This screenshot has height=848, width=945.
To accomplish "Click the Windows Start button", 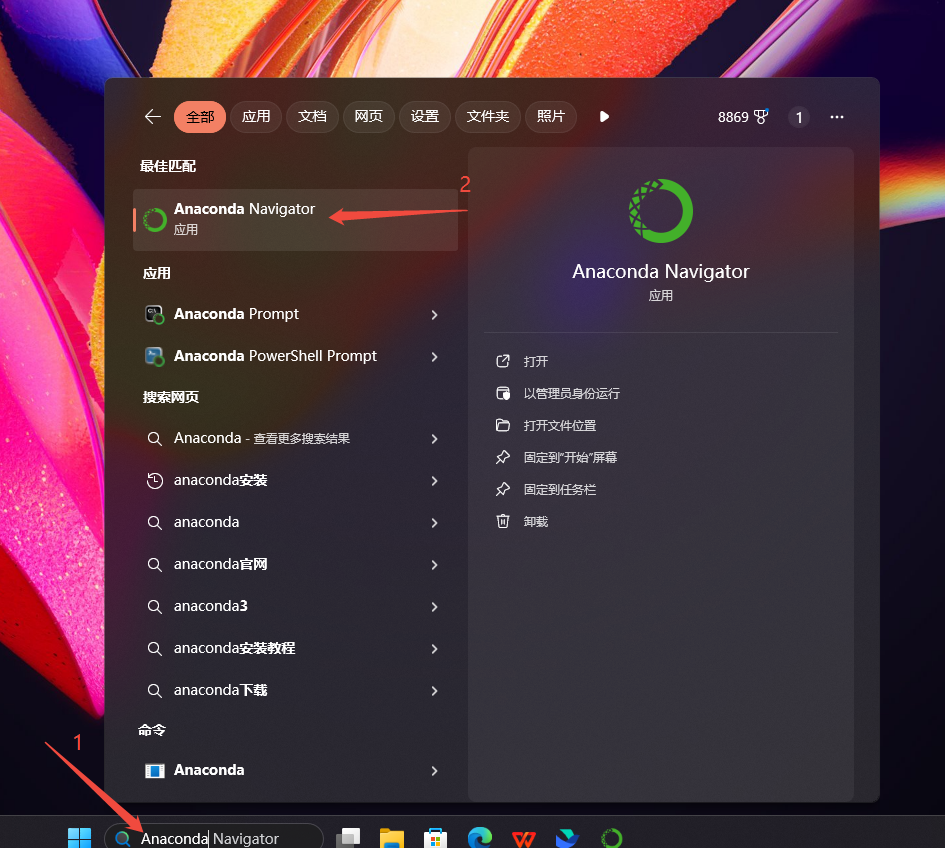I will click(79, 836).
